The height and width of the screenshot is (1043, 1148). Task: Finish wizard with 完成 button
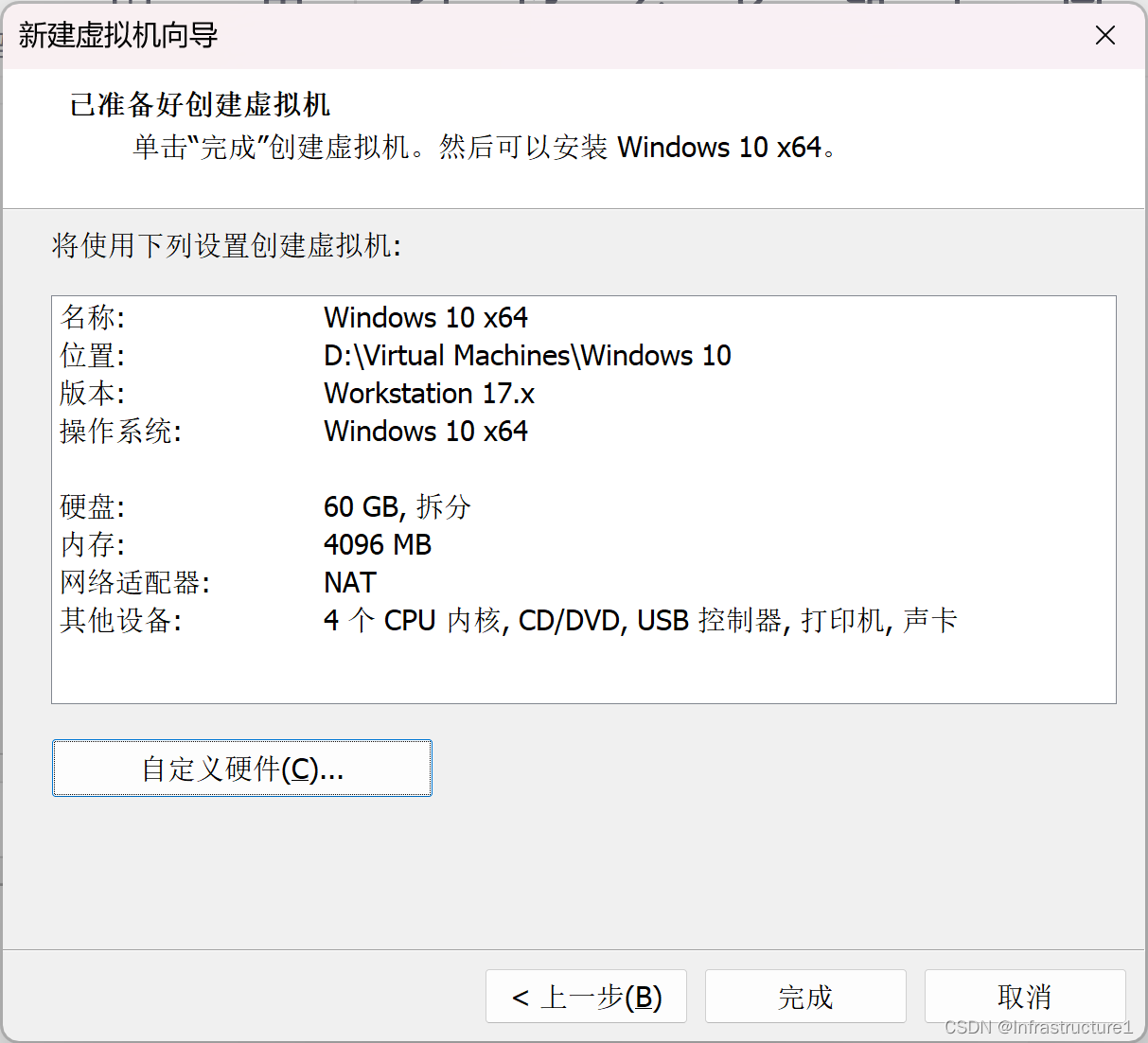[x=805, y=997]
